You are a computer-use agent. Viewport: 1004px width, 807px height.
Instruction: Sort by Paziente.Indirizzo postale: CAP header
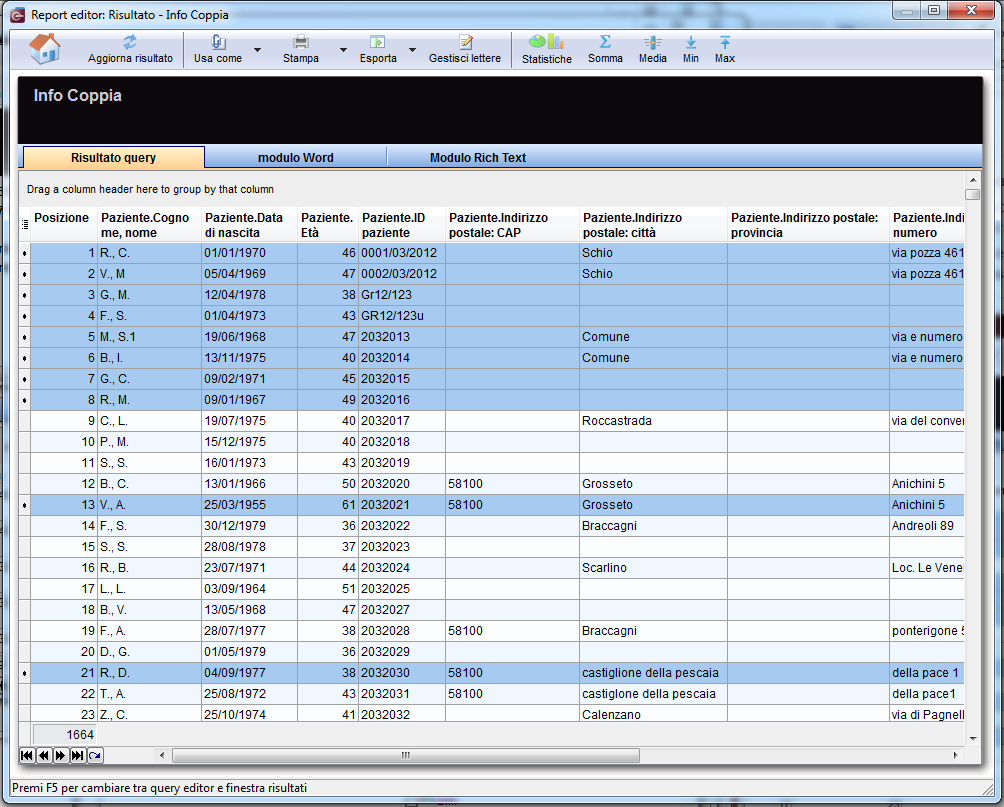512,225
